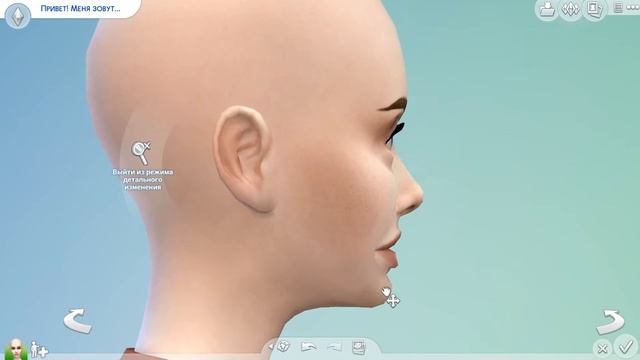Click the list panel icon beside the dots
Viewport: 640px width, 360px height.
point(618,8)
